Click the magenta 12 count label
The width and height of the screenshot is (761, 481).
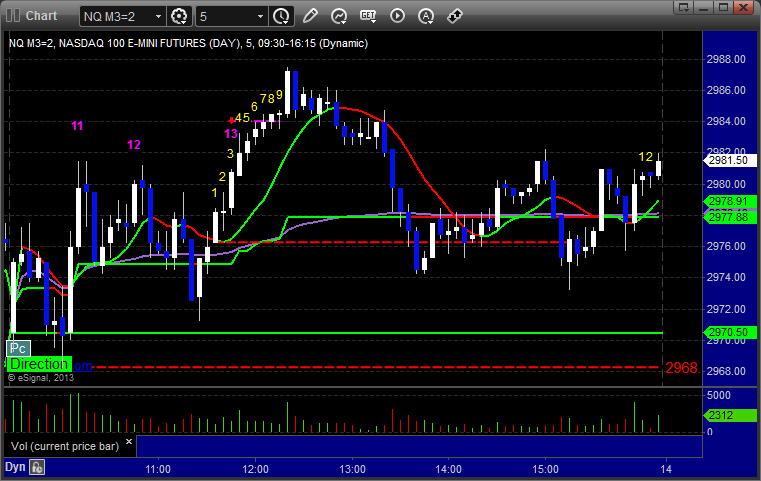pyautogui.click(x=134, y=145)
